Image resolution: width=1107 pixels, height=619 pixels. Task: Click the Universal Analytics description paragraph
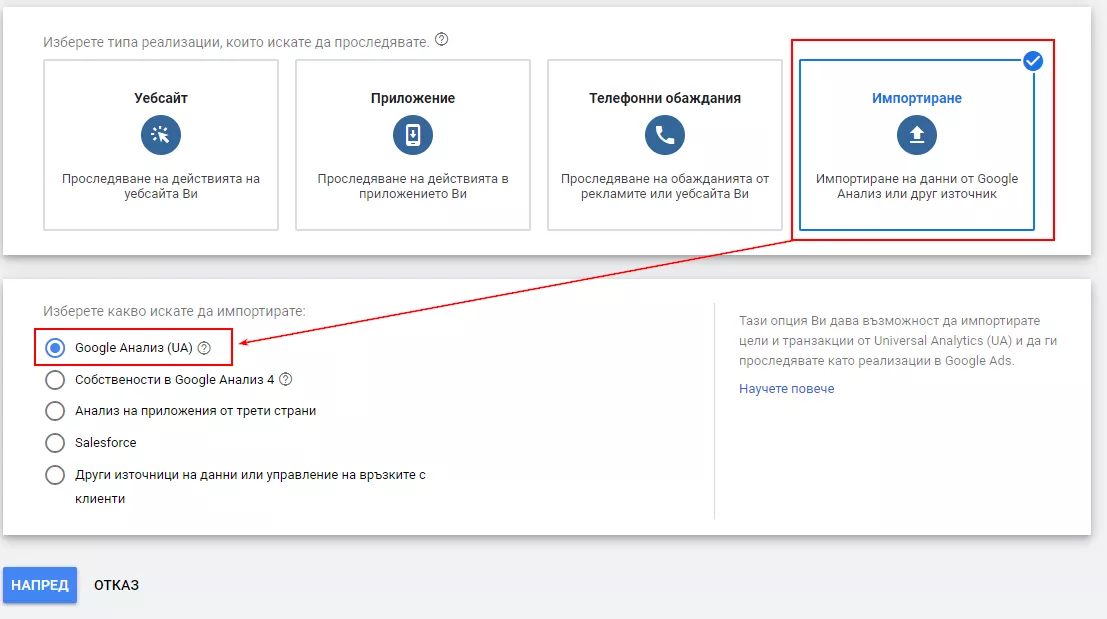tap(898, 341)
